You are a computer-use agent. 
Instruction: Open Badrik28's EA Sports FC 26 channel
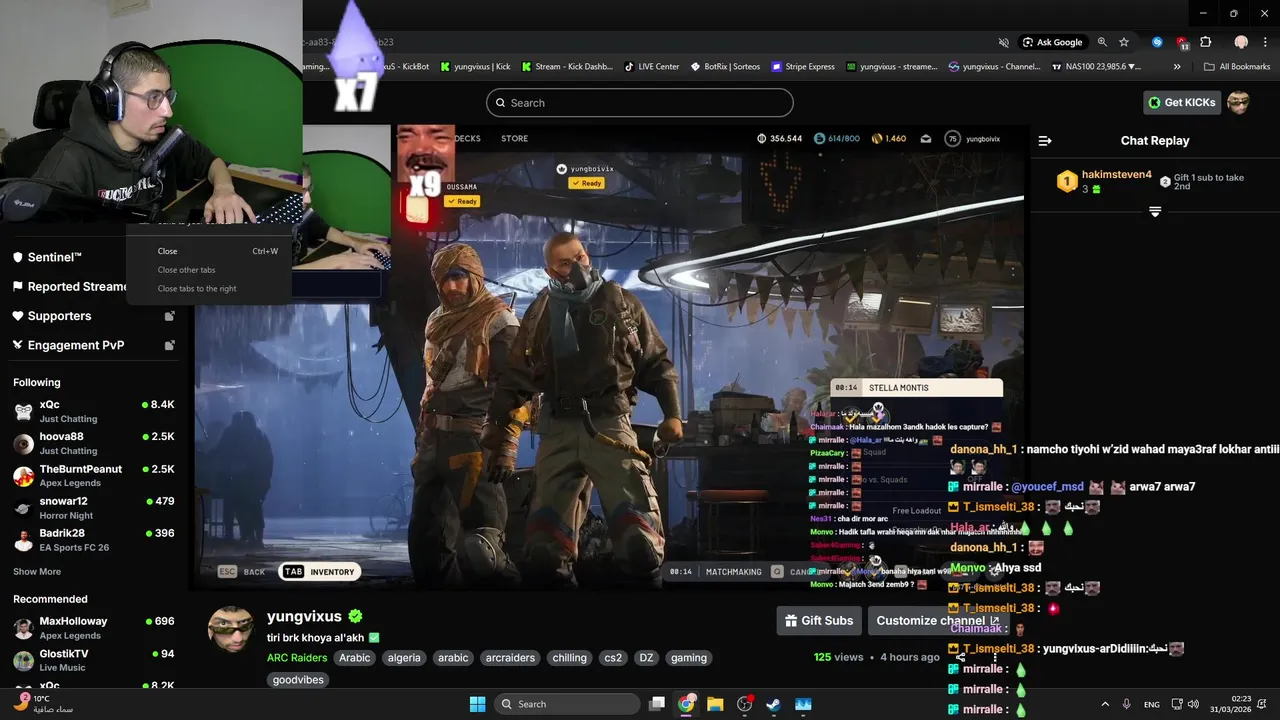pos(94,540)
